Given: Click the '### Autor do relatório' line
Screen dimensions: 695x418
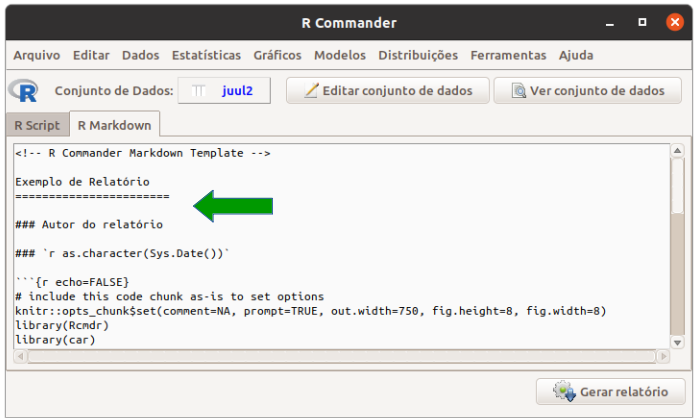Looking at the screenshot, I should pos(89,224).
